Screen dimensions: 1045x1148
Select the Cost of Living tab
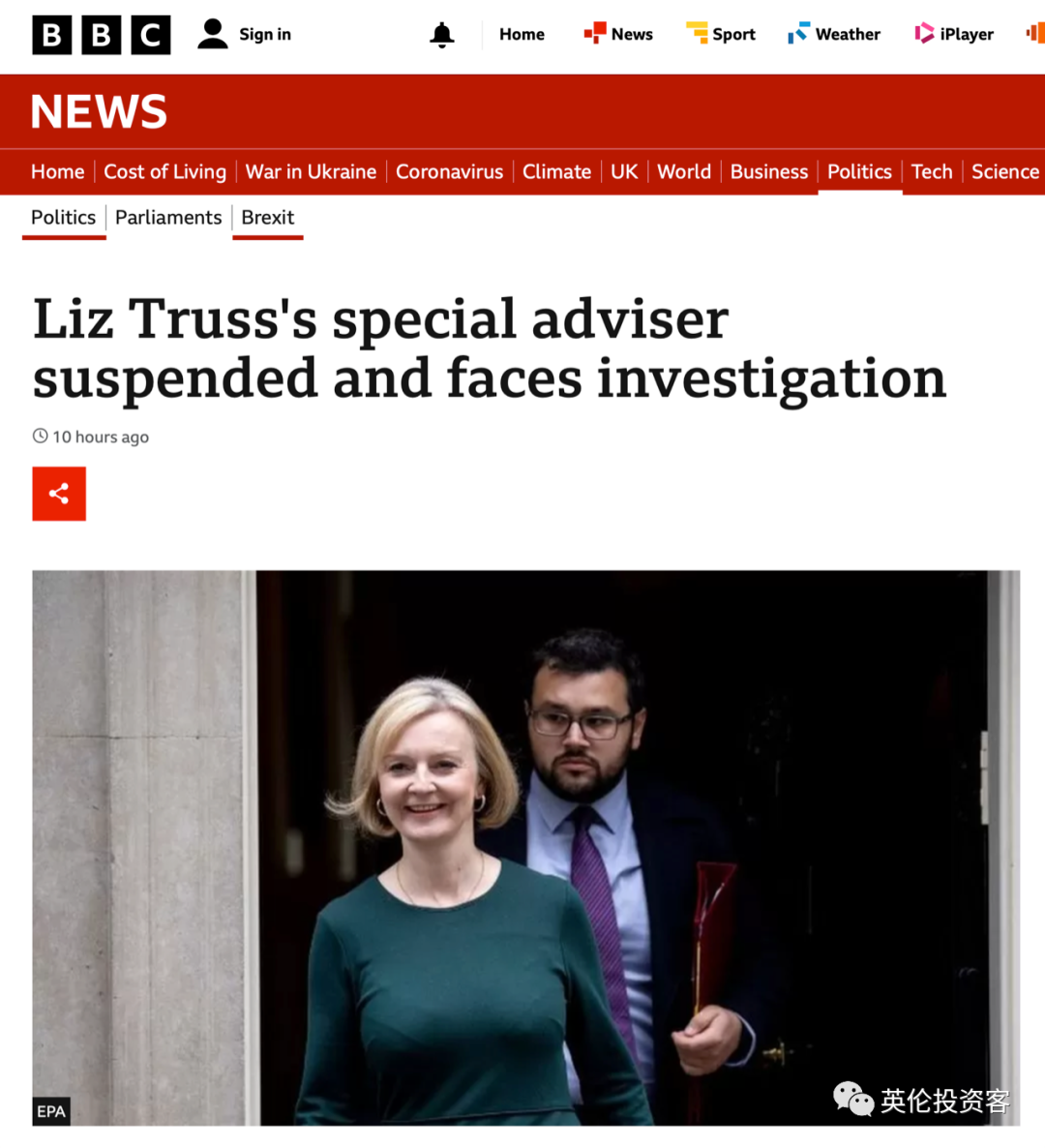(x=165, y=172)
